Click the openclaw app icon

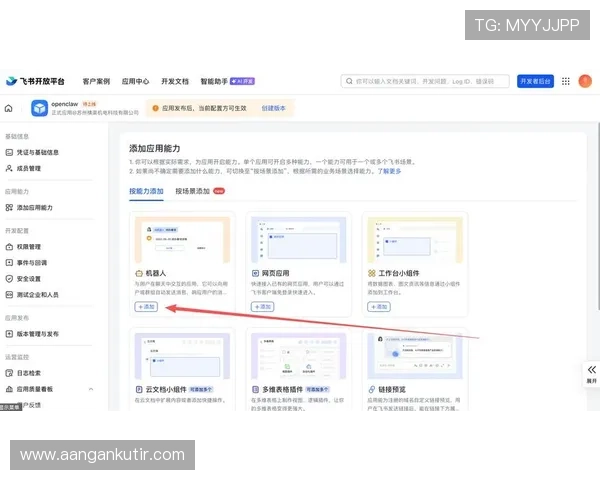click(39, 108)
